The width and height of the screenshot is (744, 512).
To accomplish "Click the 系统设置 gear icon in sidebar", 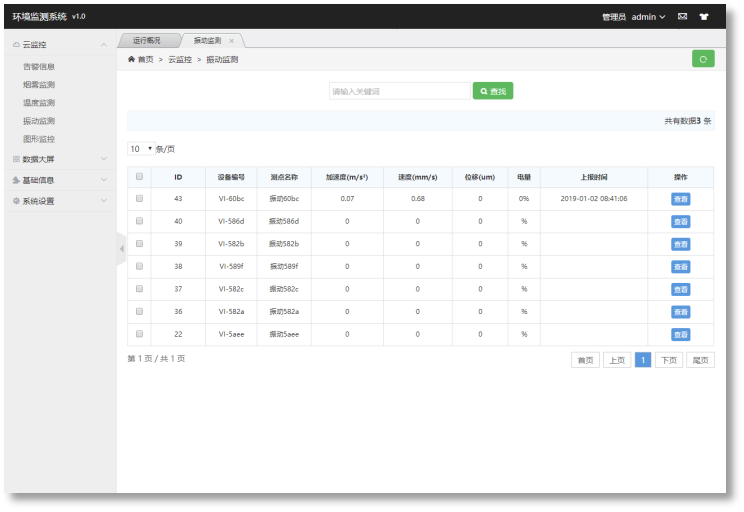I will pyautogui.click(x=15, y=201).
